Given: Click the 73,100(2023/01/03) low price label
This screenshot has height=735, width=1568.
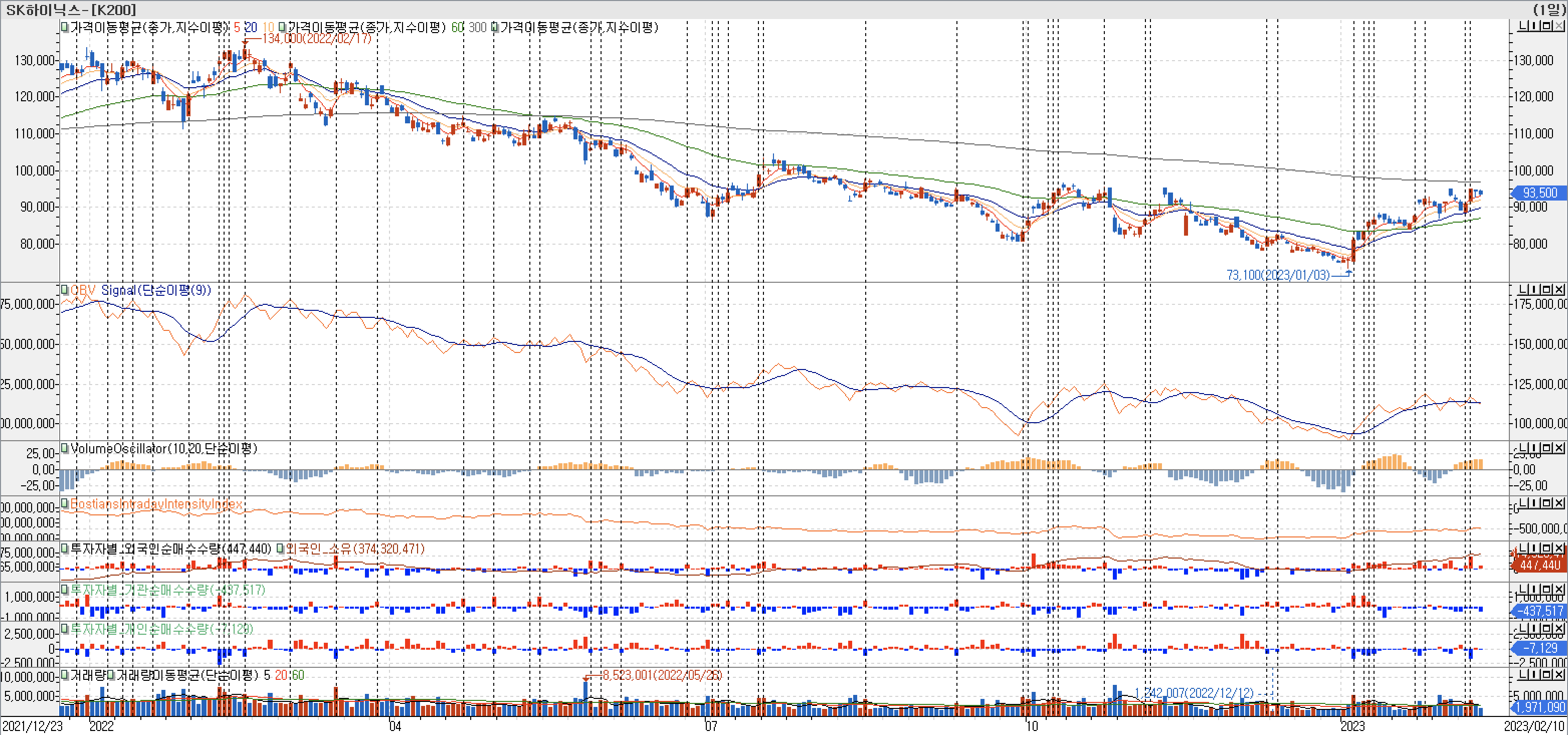Looking at the screenshot, I should [x=1278, y=275].
